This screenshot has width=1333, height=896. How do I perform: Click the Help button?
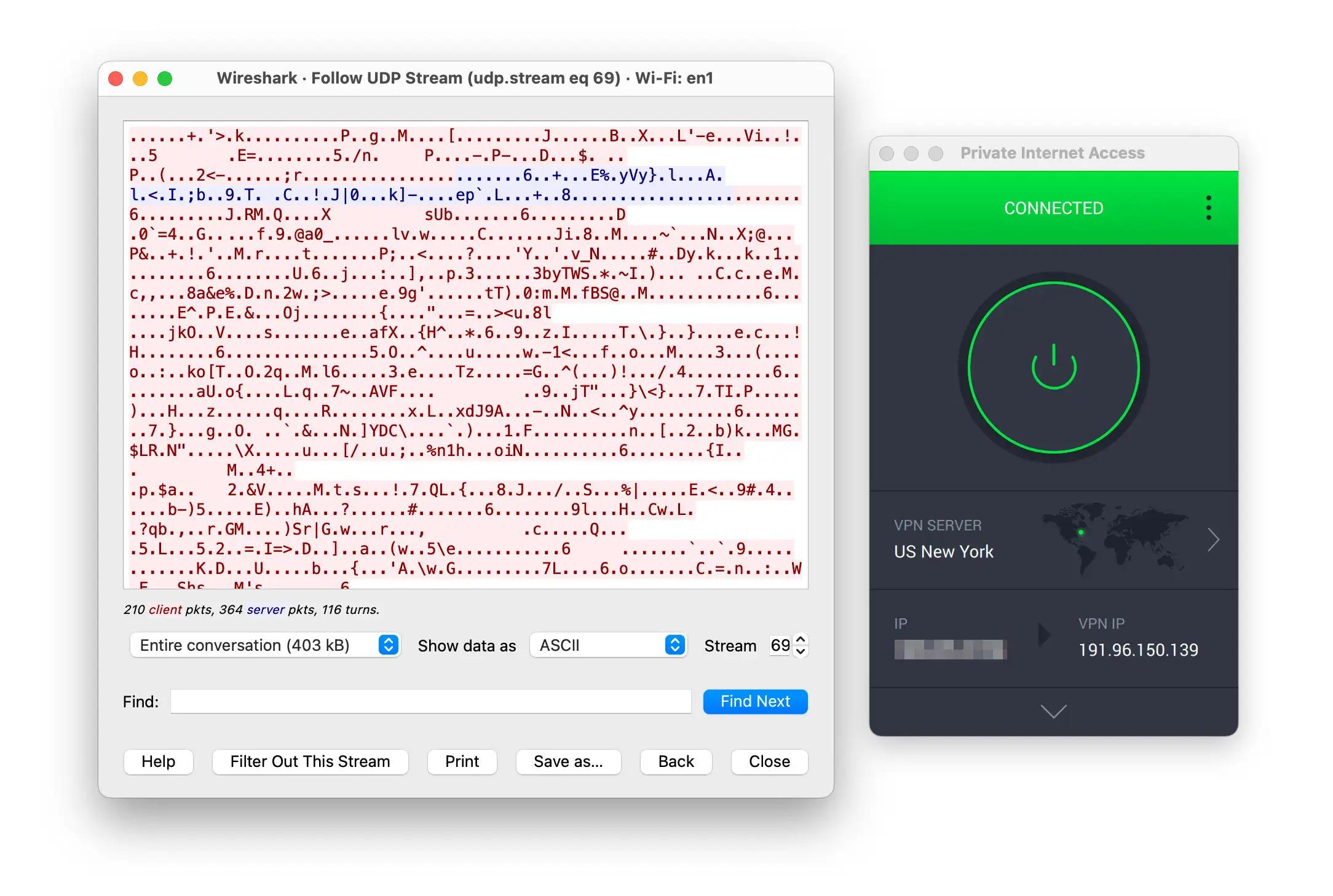[159, 761]
